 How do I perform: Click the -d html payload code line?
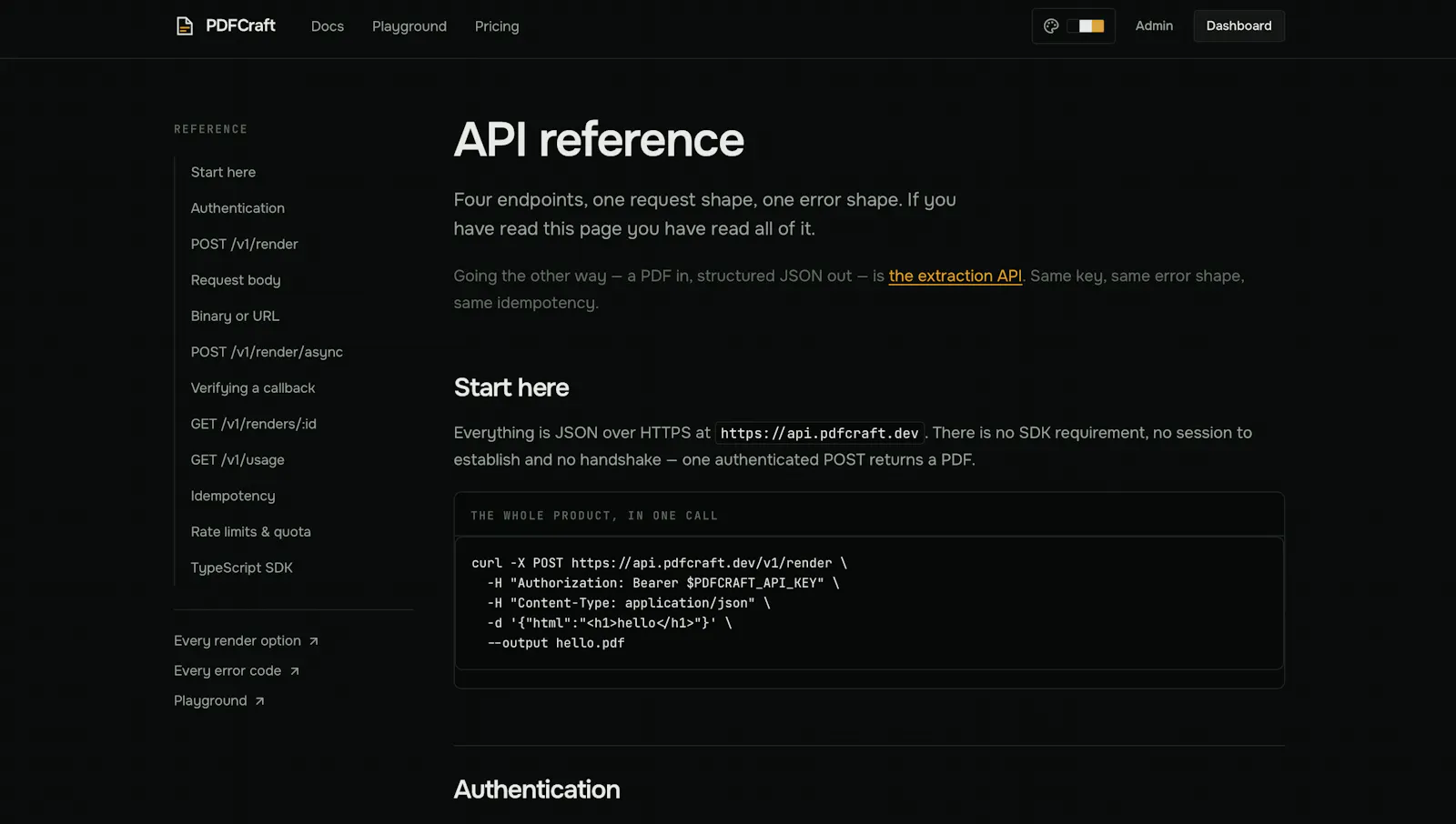tap(610, 623)
